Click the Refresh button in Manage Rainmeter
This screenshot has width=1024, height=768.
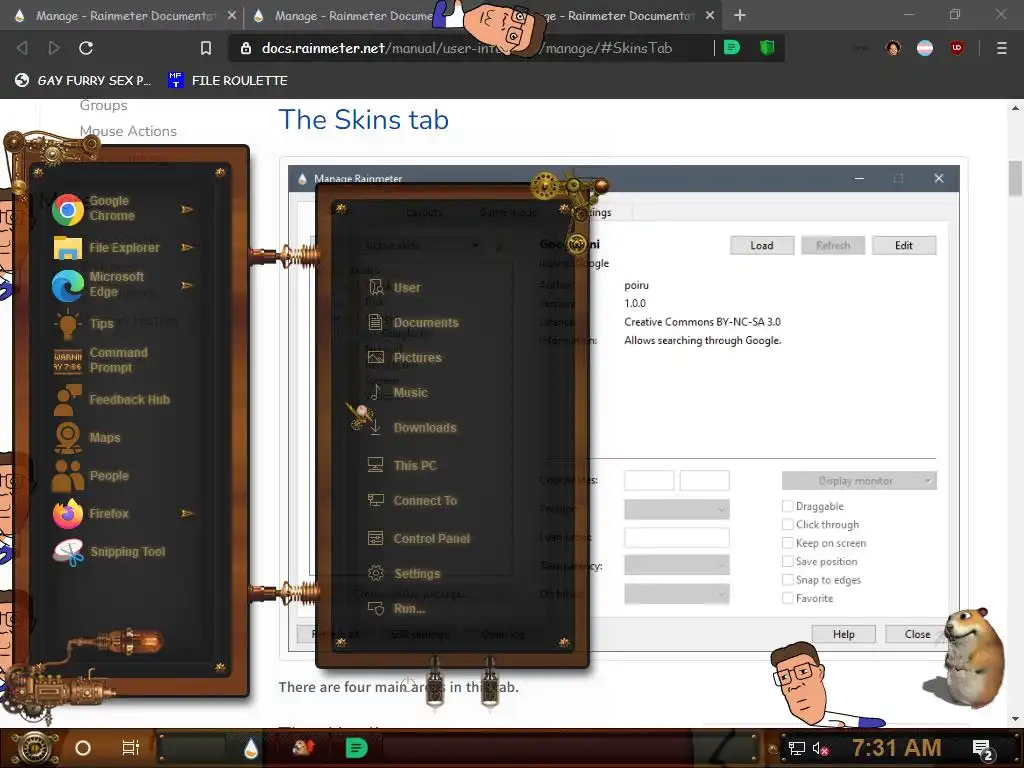pos(833,246)
